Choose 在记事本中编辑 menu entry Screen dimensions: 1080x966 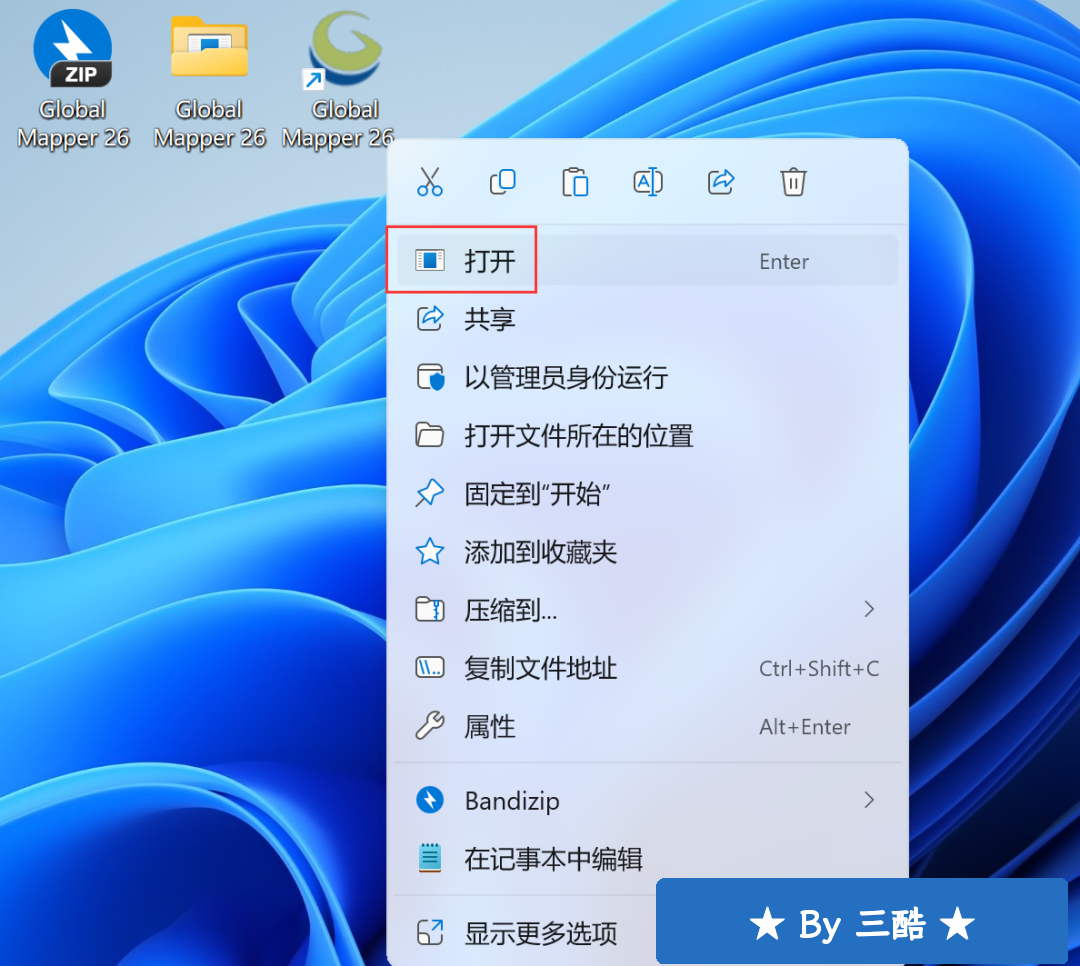[x=647, y=859]
